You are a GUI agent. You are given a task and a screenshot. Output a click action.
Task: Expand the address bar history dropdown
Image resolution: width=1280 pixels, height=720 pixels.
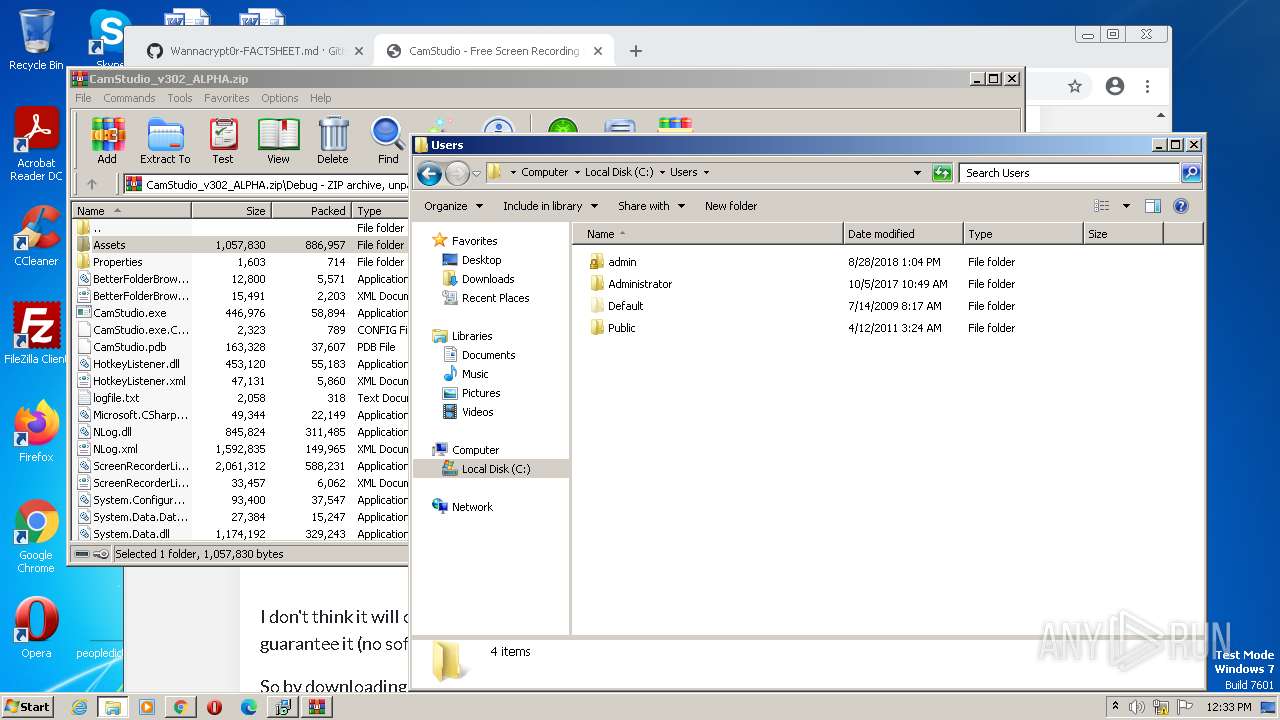[x=917, y=173]
